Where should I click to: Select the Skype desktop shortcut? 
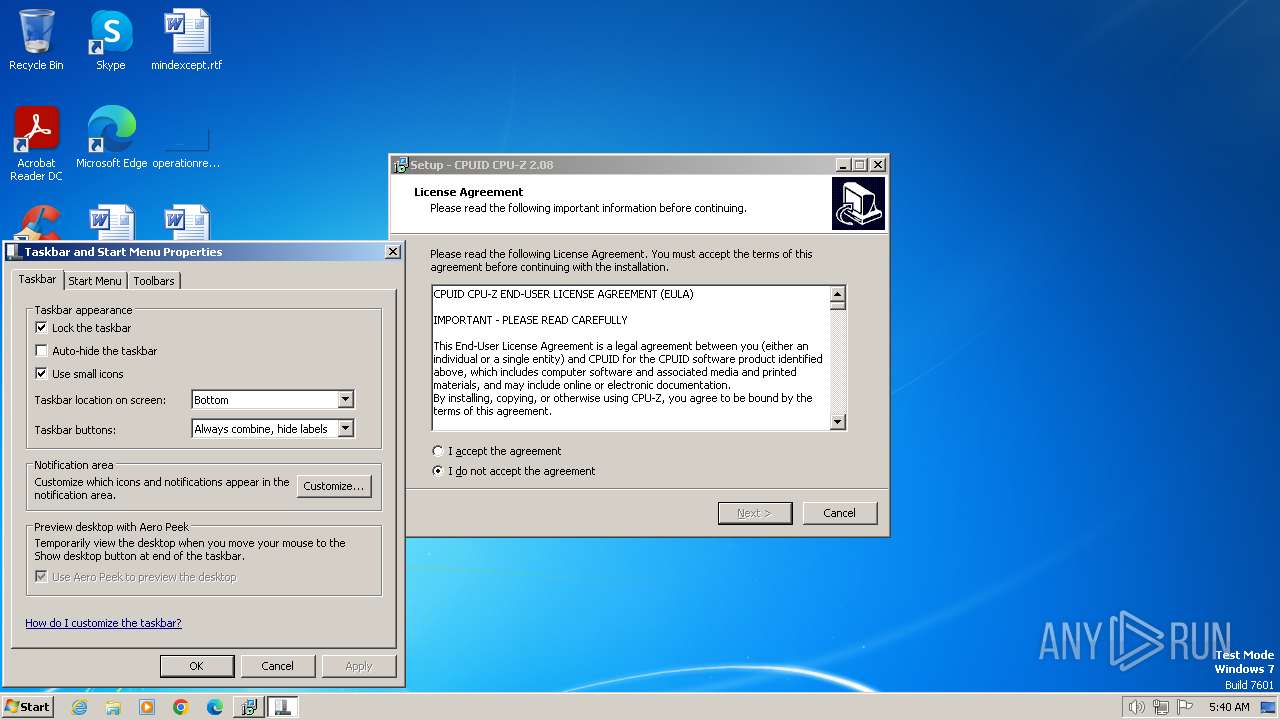tap(110, 40)
